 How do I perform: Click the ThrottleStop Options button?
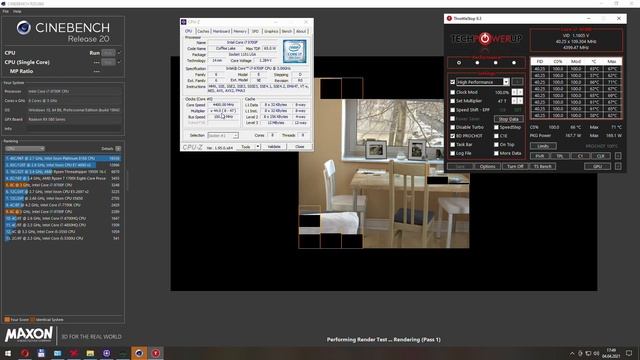pyautogui.click(x=487, y=167)
